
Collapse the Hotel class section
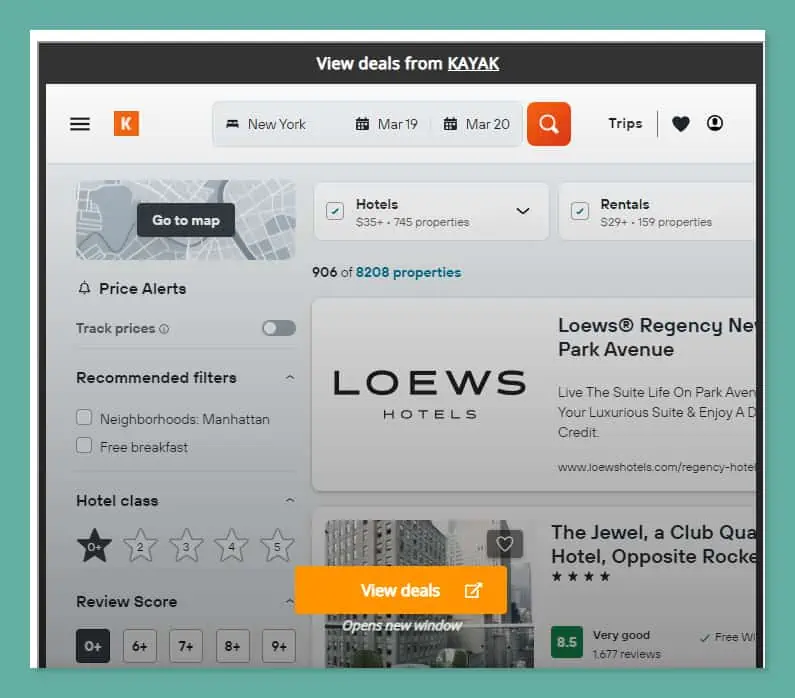290,500
